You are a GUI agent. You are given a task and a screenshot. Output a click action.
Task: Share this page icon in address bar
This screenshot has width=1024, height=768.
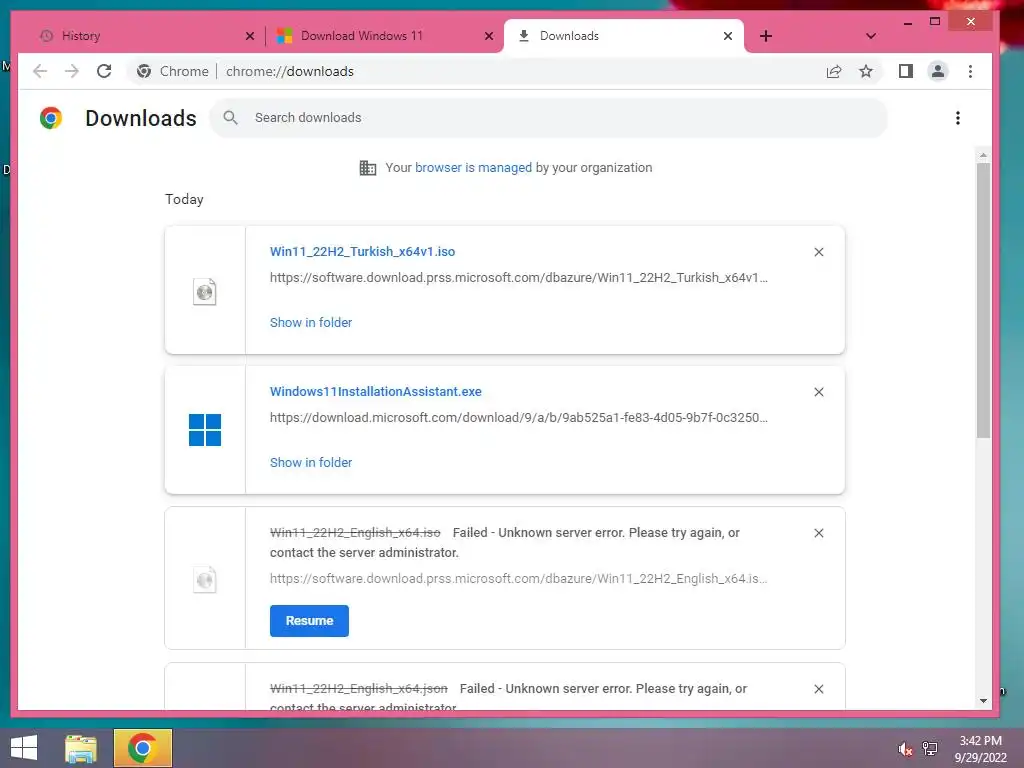[x=834, y=71]
